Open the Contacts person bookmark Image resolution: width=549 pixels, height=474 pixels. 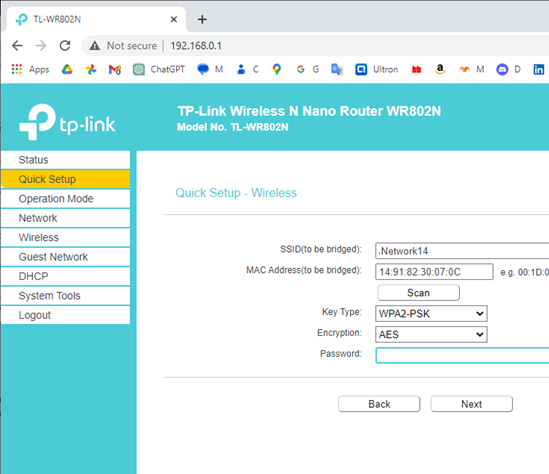click(x=248, y=69)
